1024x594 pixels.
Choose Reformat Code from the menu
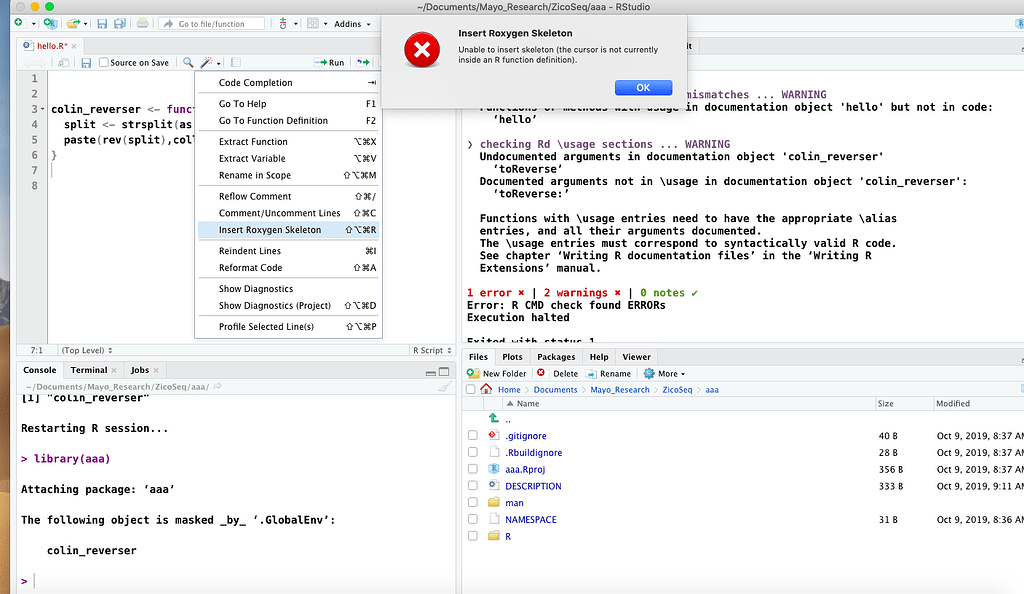tap(250, 268)
